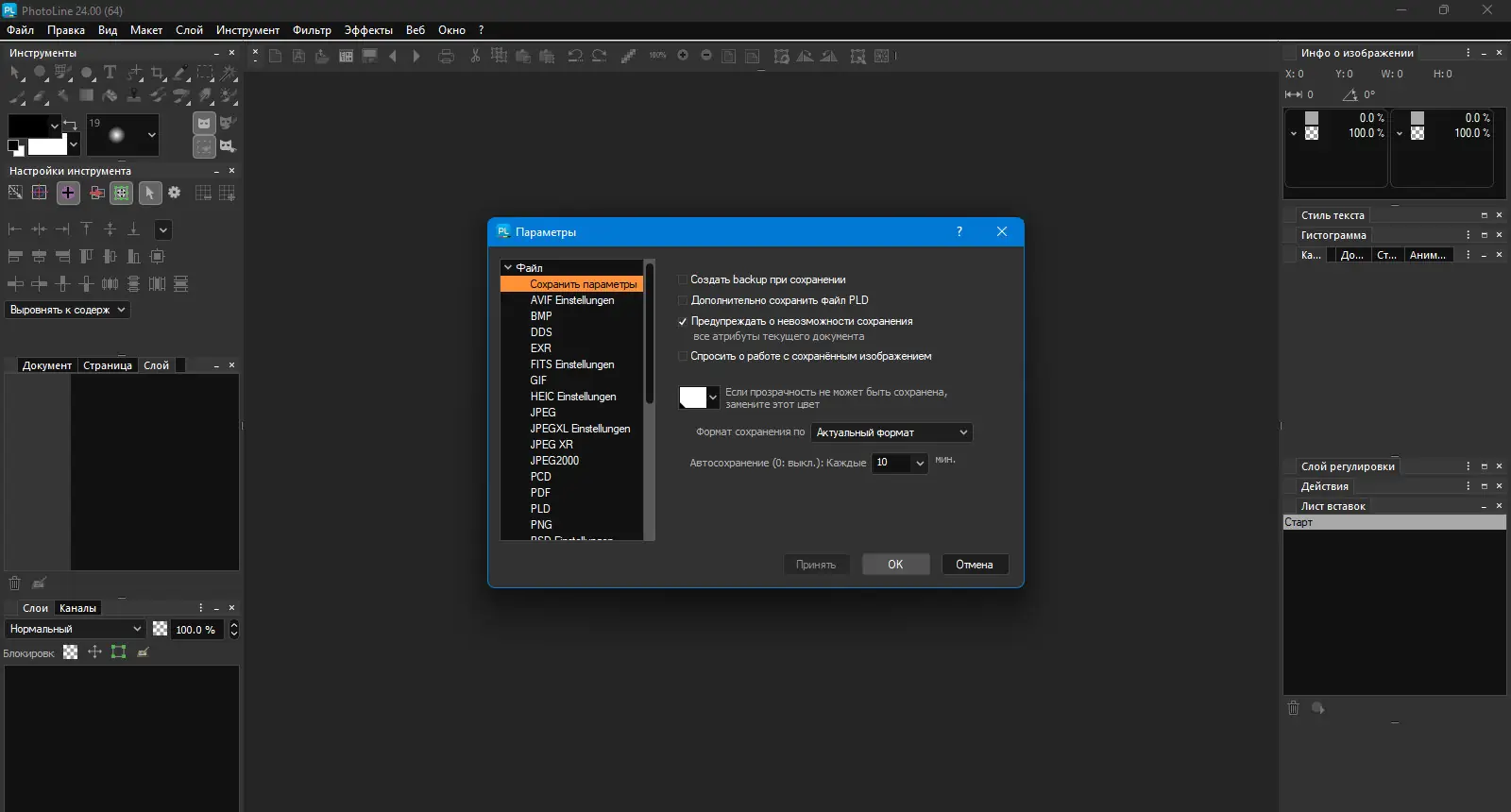Select the Stamp clone tool
The image size is (1511, 812).
[x=134, y=95]
